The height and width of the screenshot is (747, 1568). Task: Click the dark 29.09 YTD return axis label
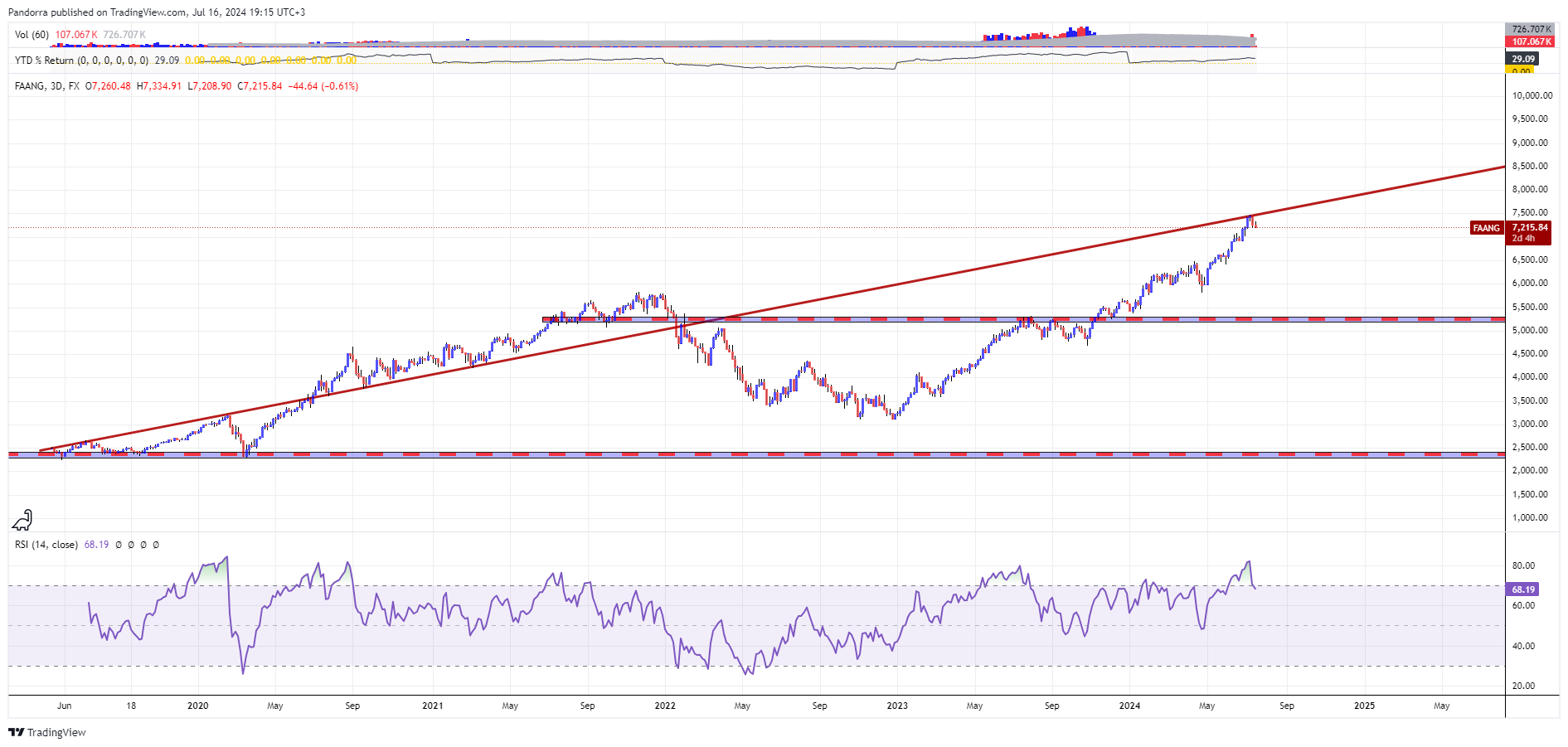point(1522,59)
